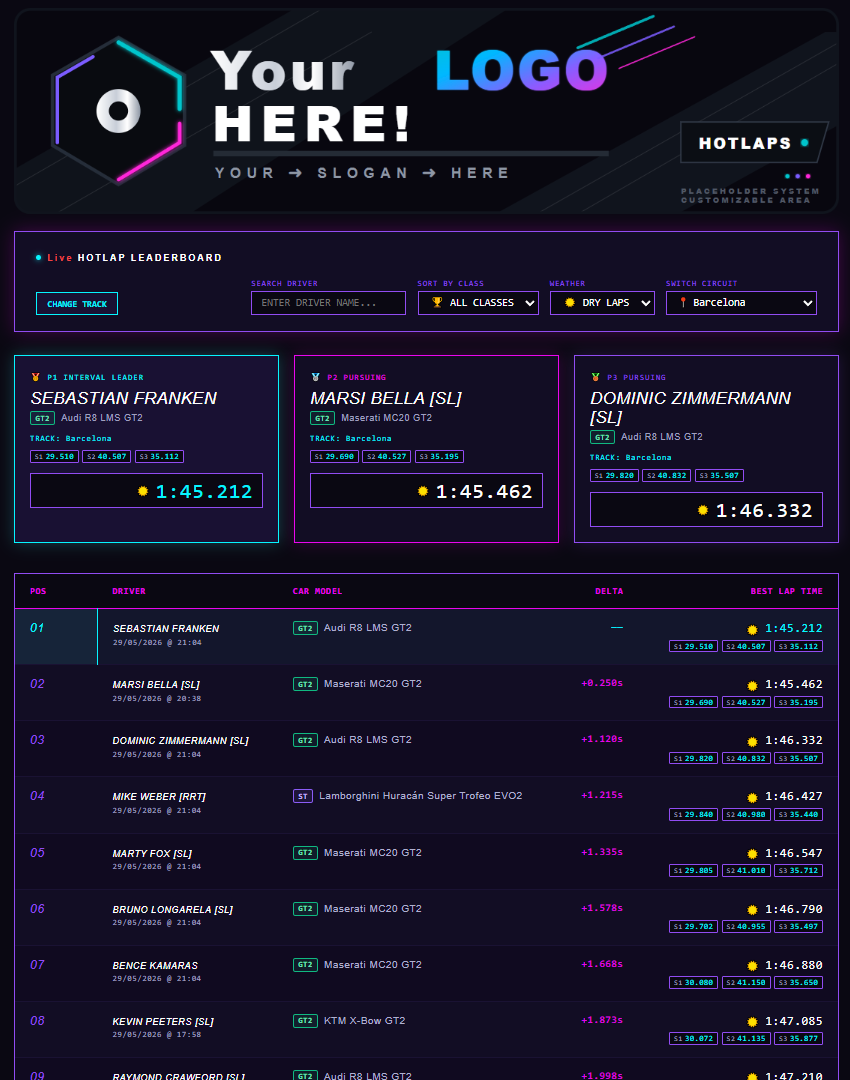Viewport: 850px width, 1080px height.
Task: Click the CAR MODEL column header
Action: (x=317, y=591)
